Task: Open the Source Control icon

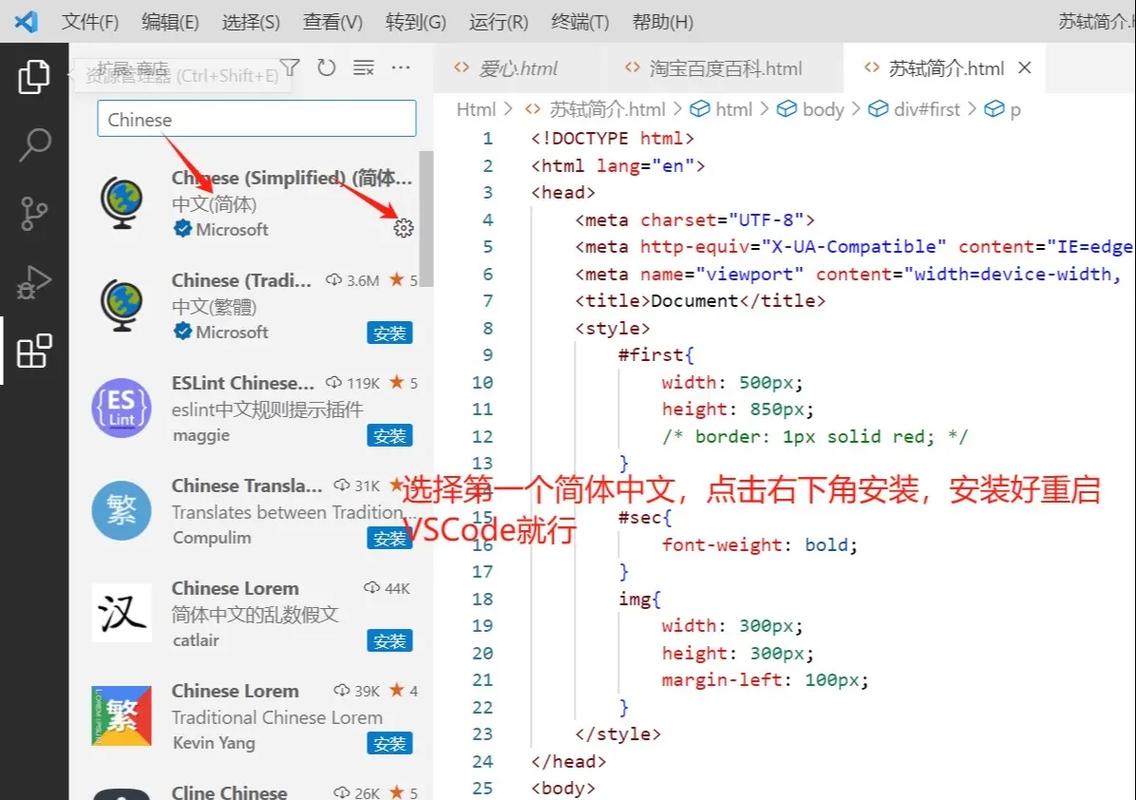Action: (x=34, y=213)
